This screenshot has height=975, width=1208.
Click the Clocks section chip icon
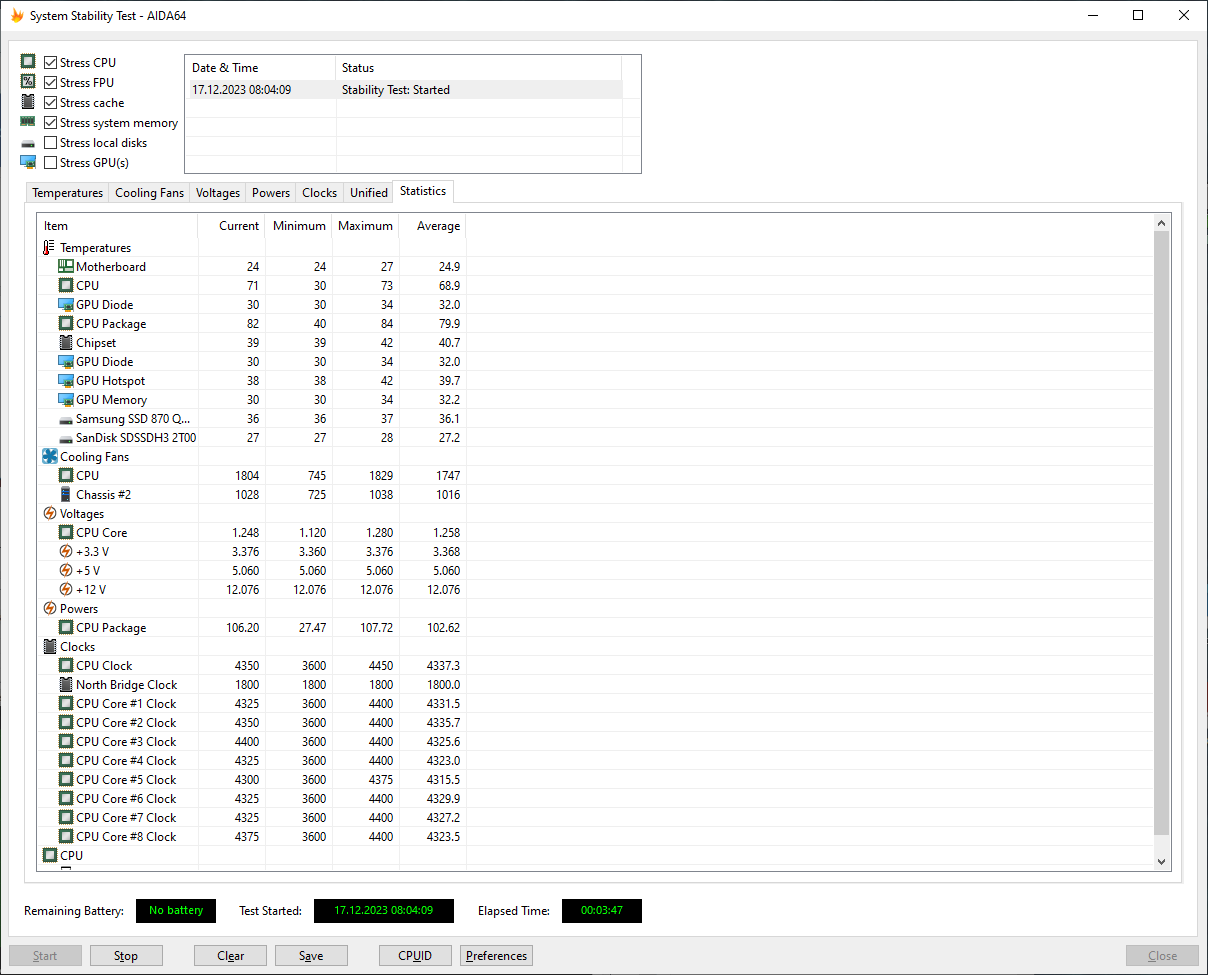(x=50, y=647)
